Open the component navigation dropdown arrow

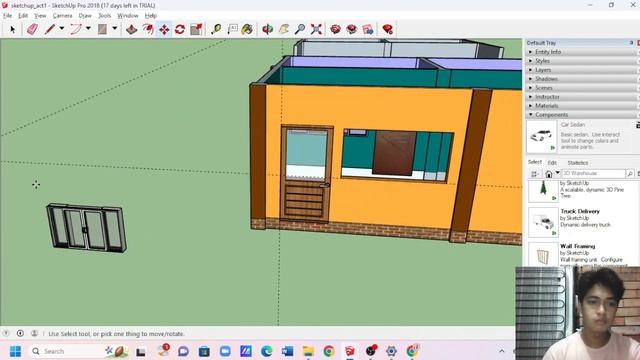tap(558, 173)
